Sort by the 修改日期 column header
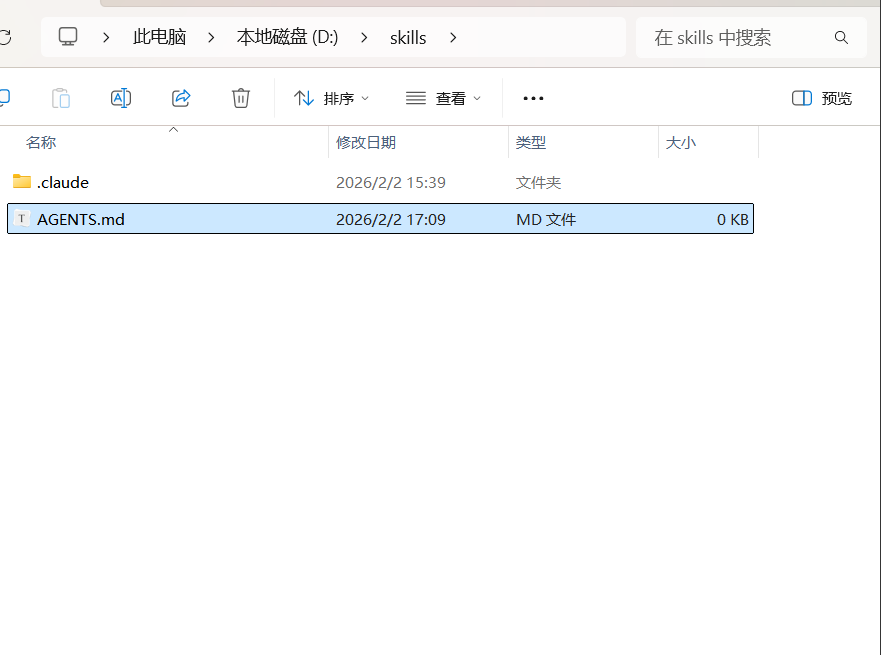This screenshot has height=655, width=881. [366, 143]
